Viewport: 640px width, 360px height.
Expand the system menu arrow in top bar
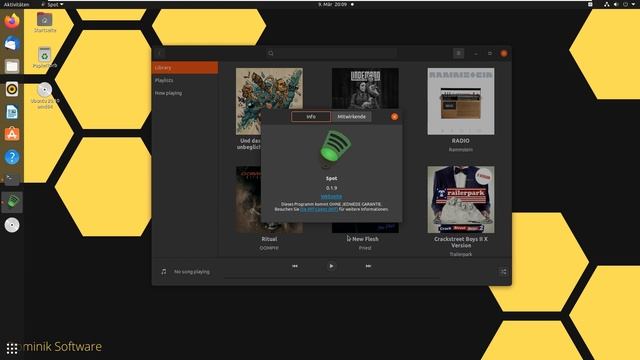[633, 4]
